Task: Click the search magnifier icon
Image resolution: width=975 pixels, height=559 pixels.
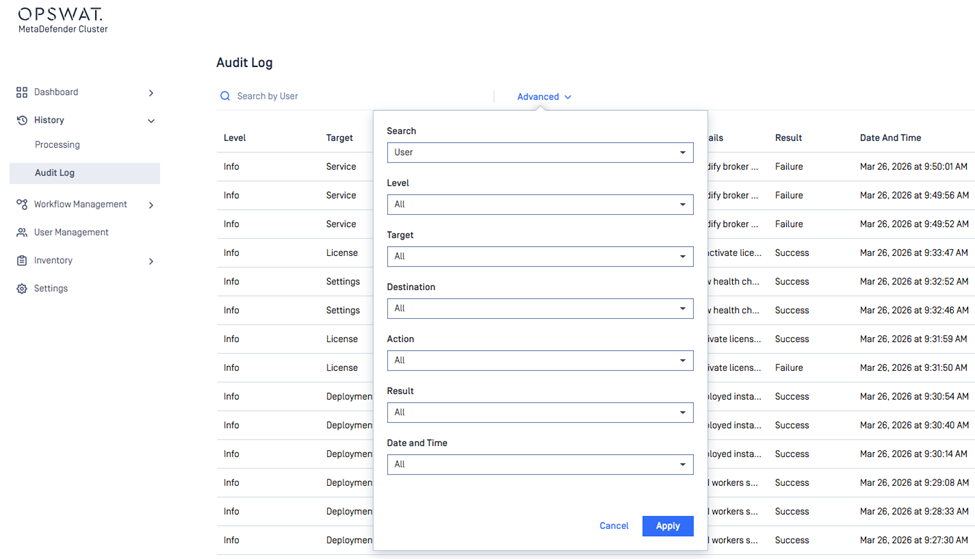Action: (225, 96)
